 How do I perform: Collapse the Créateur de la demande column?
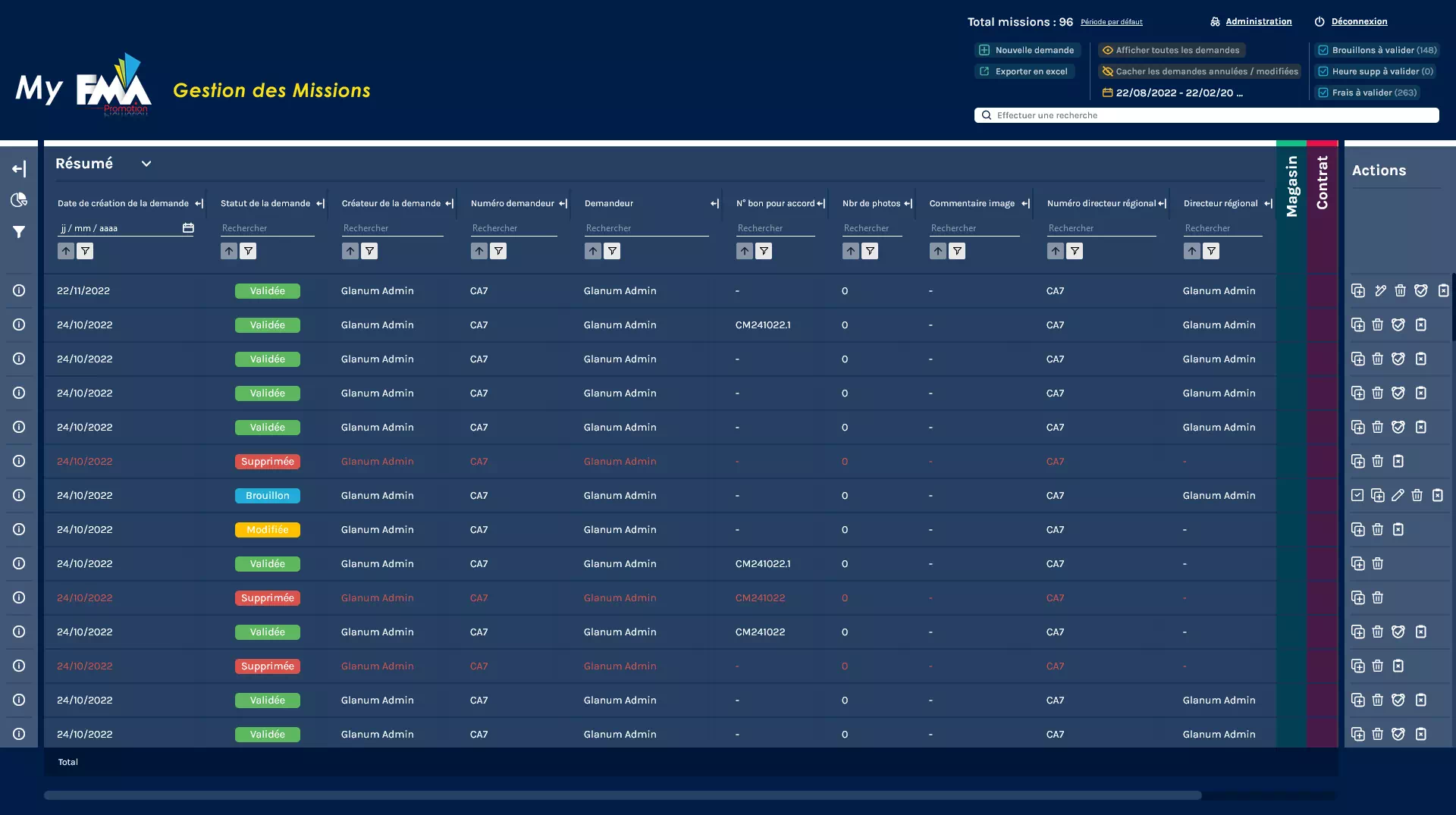[449, 203]
